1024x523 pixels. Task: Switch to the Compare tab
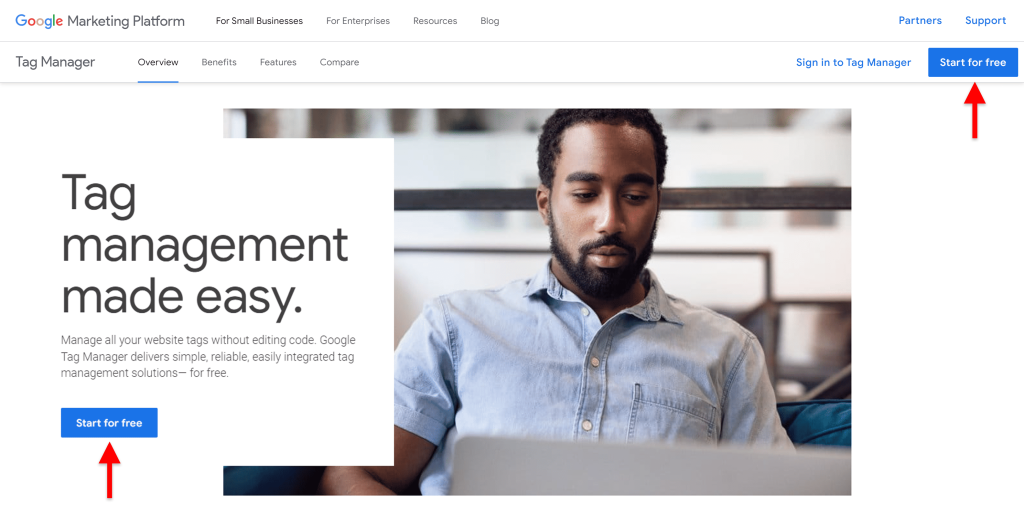[x=340, y=63]
